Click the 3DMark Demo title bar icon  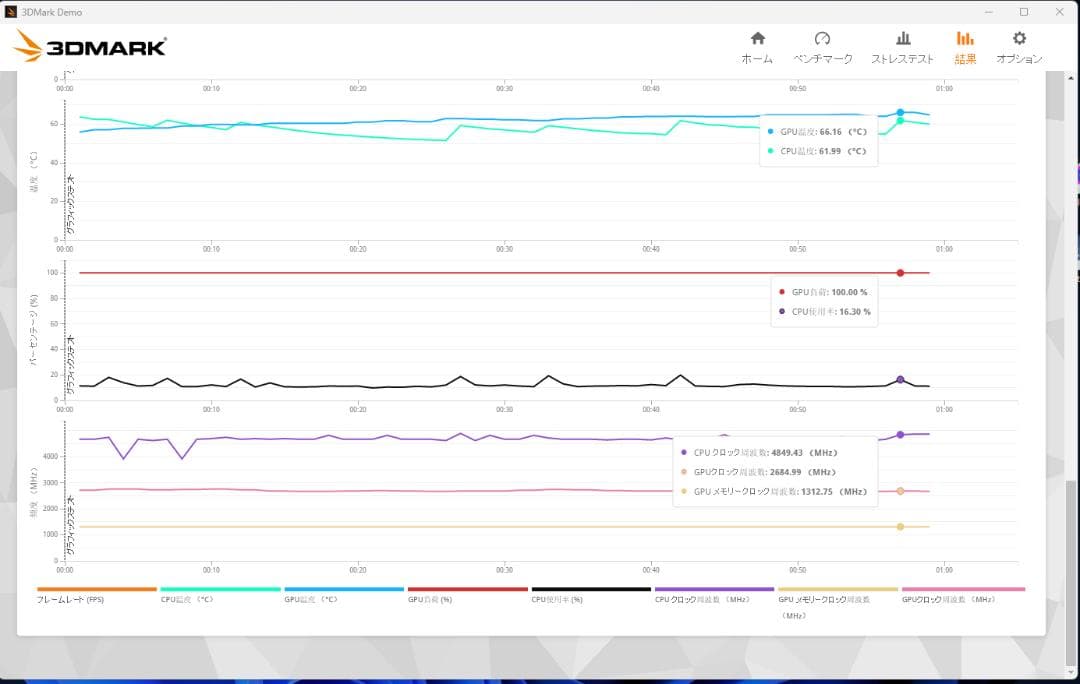[11, 12]
